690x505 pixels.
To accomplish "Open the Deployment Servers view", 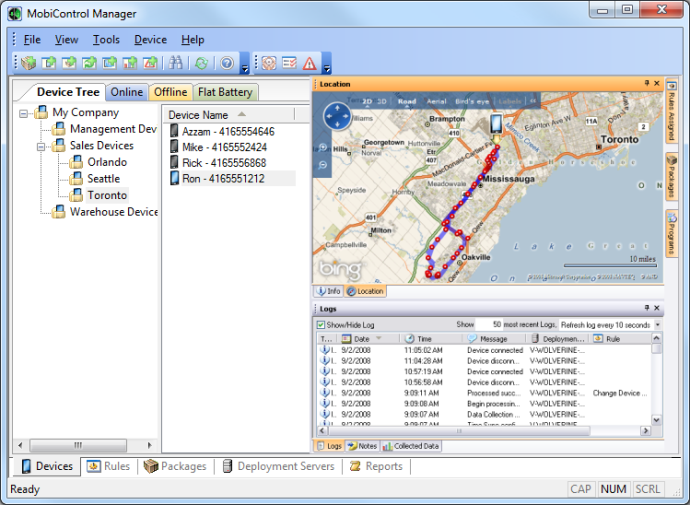I will coord(279,466).
